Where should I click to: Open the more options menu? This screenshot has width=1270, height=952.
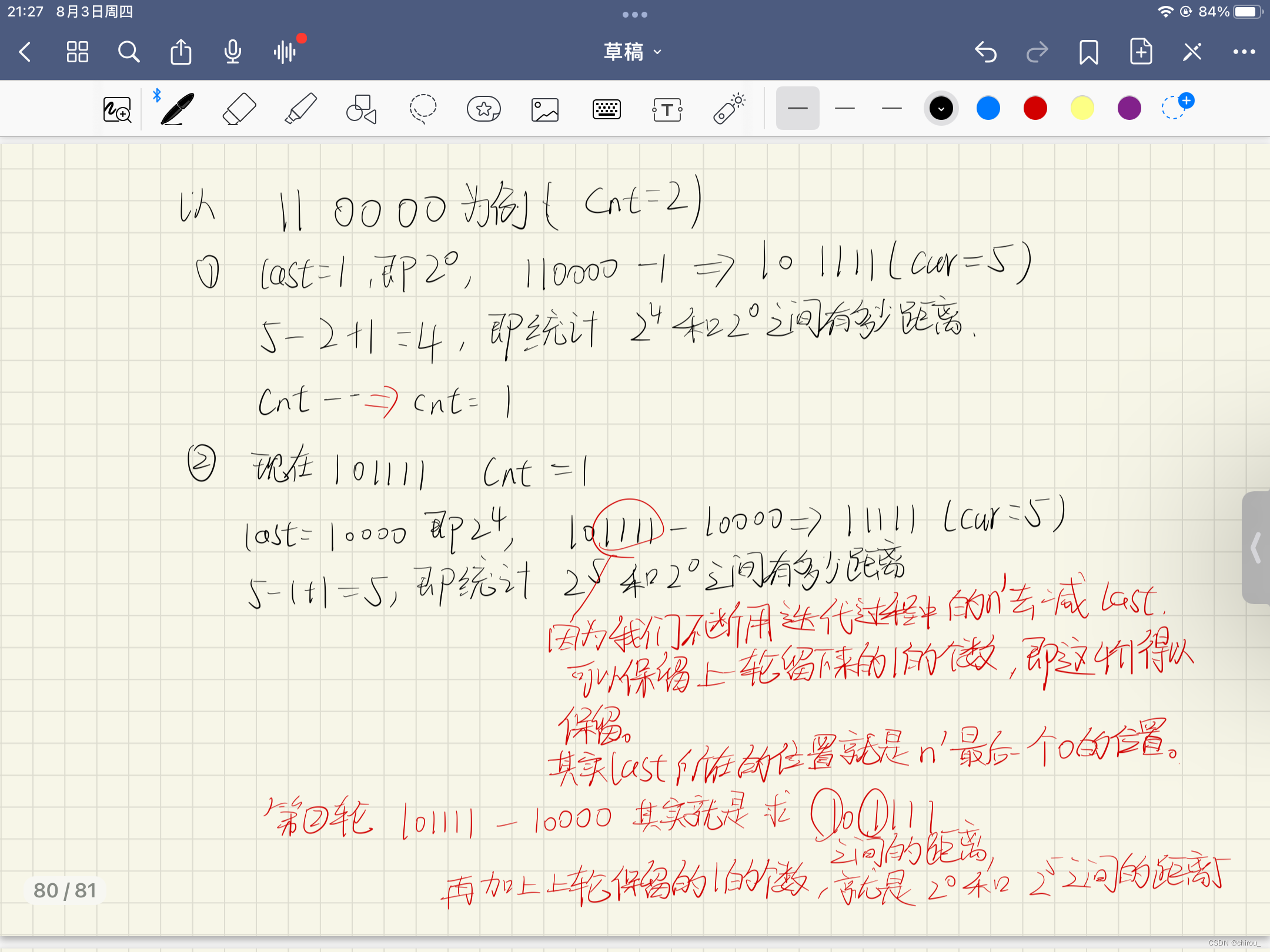[x=1244, y=52]
